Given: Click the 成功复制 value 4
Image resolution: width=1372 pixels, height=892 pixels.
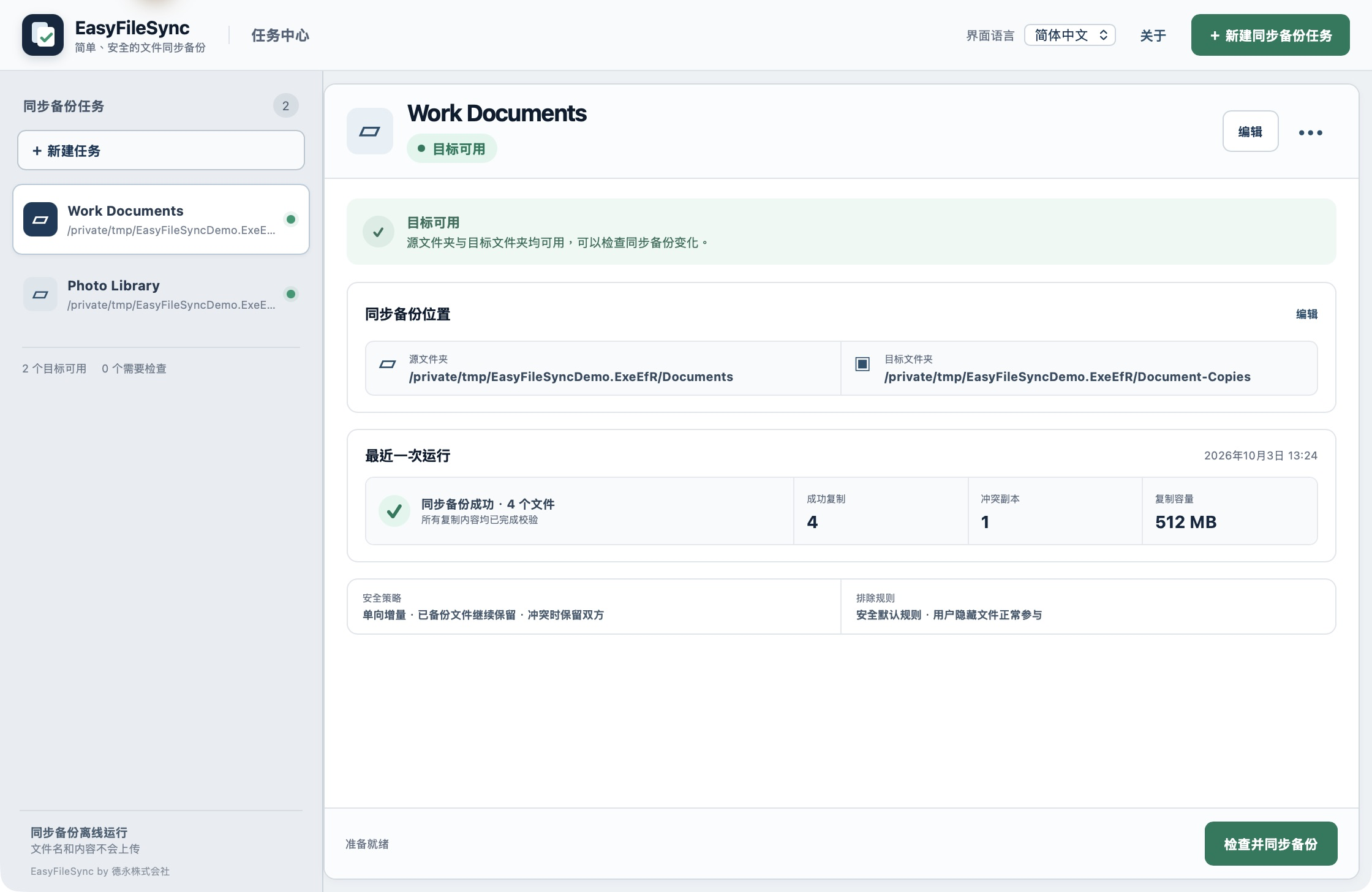Looking at the screenshot, I should click(812, 522).
